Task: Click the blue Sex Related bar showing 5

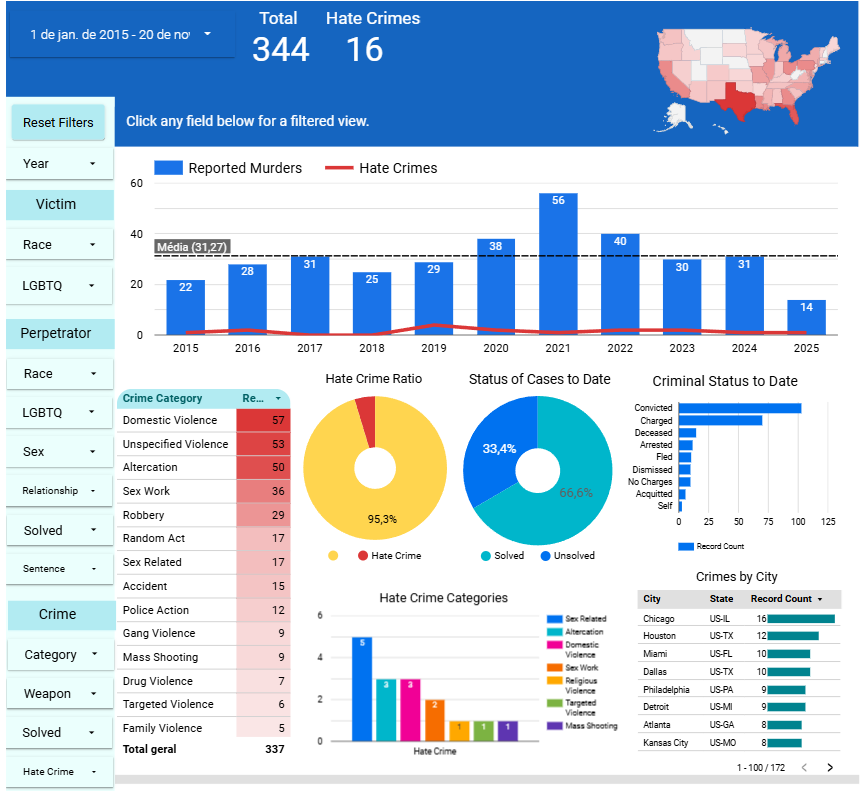Action: tap(362, 689)
